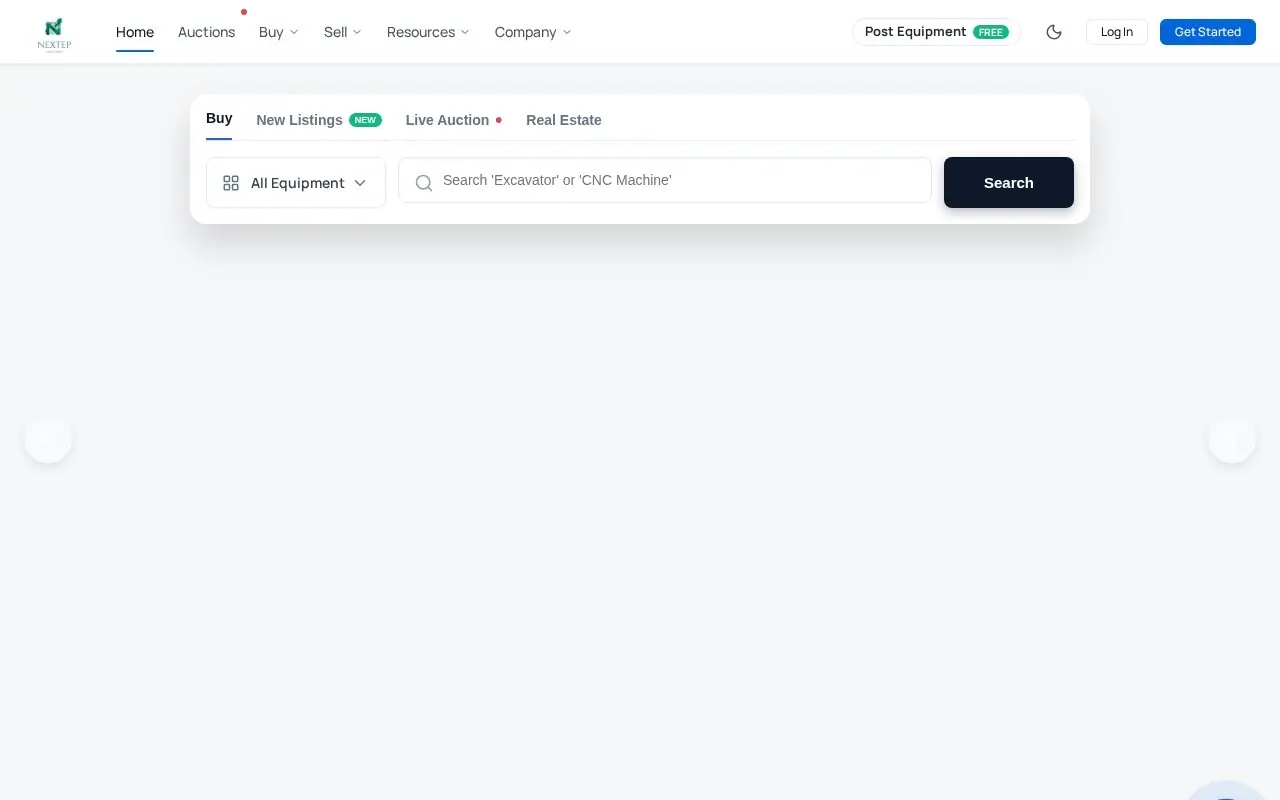The height and width of the screenshot is (800, 1280).
Task: Click the Nextep logo
Action: pyautogui.click(x=54, y=34)
